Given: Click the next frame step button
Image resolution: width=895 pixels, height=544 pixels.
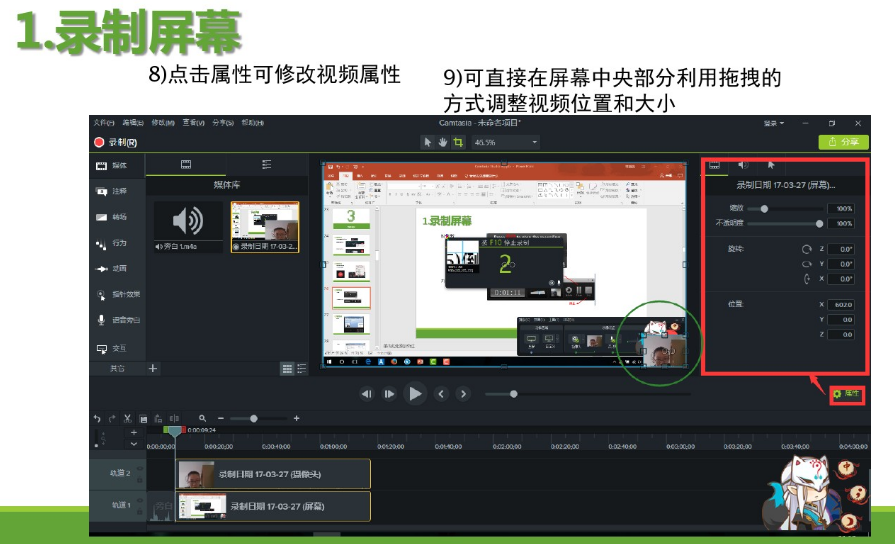Looking at the screenshot, I should tap(389, 394).
